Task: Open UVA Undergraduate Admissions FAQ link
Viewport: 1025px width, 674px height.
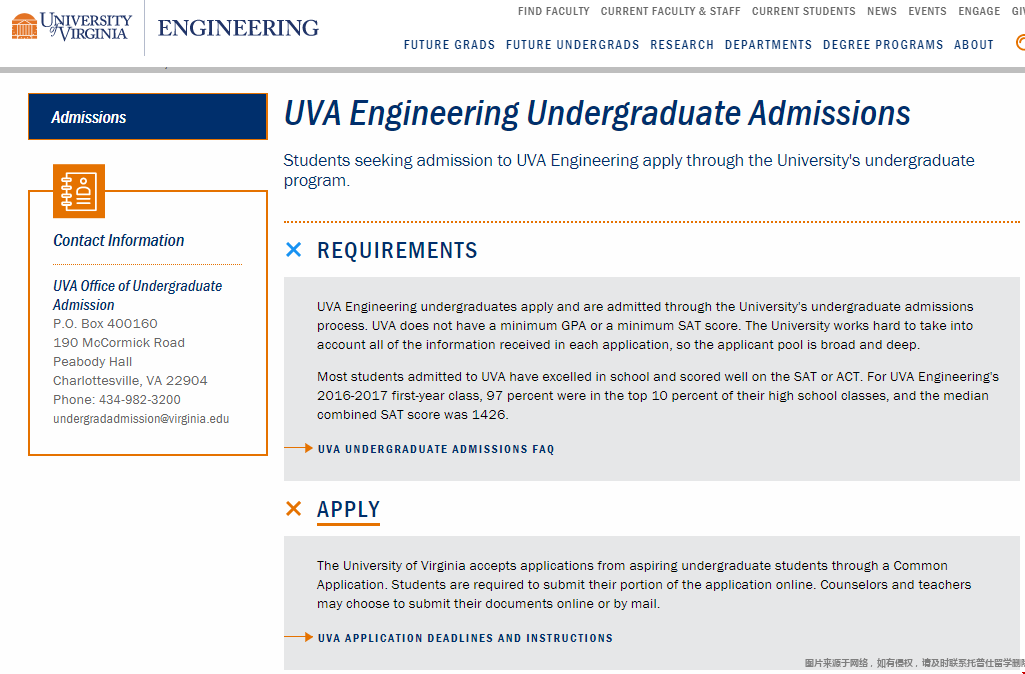Action: (x=436, y=449)
